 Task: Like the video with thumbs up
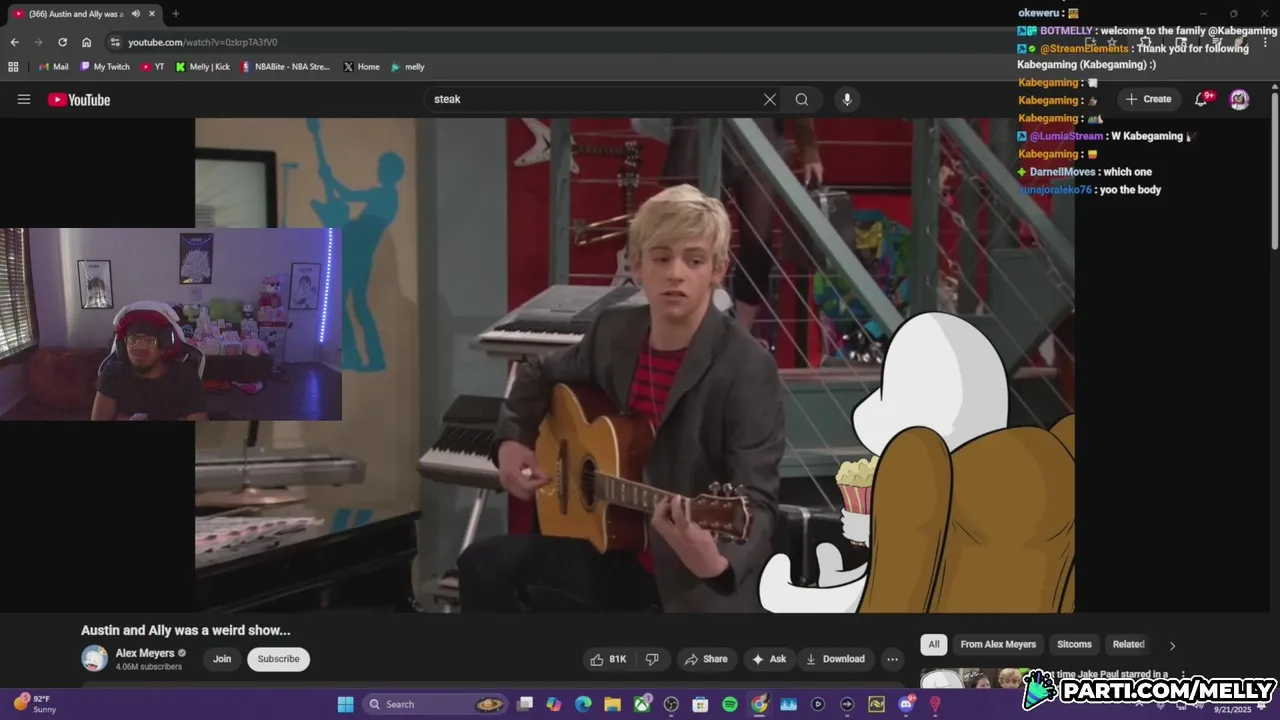[609, 659]
